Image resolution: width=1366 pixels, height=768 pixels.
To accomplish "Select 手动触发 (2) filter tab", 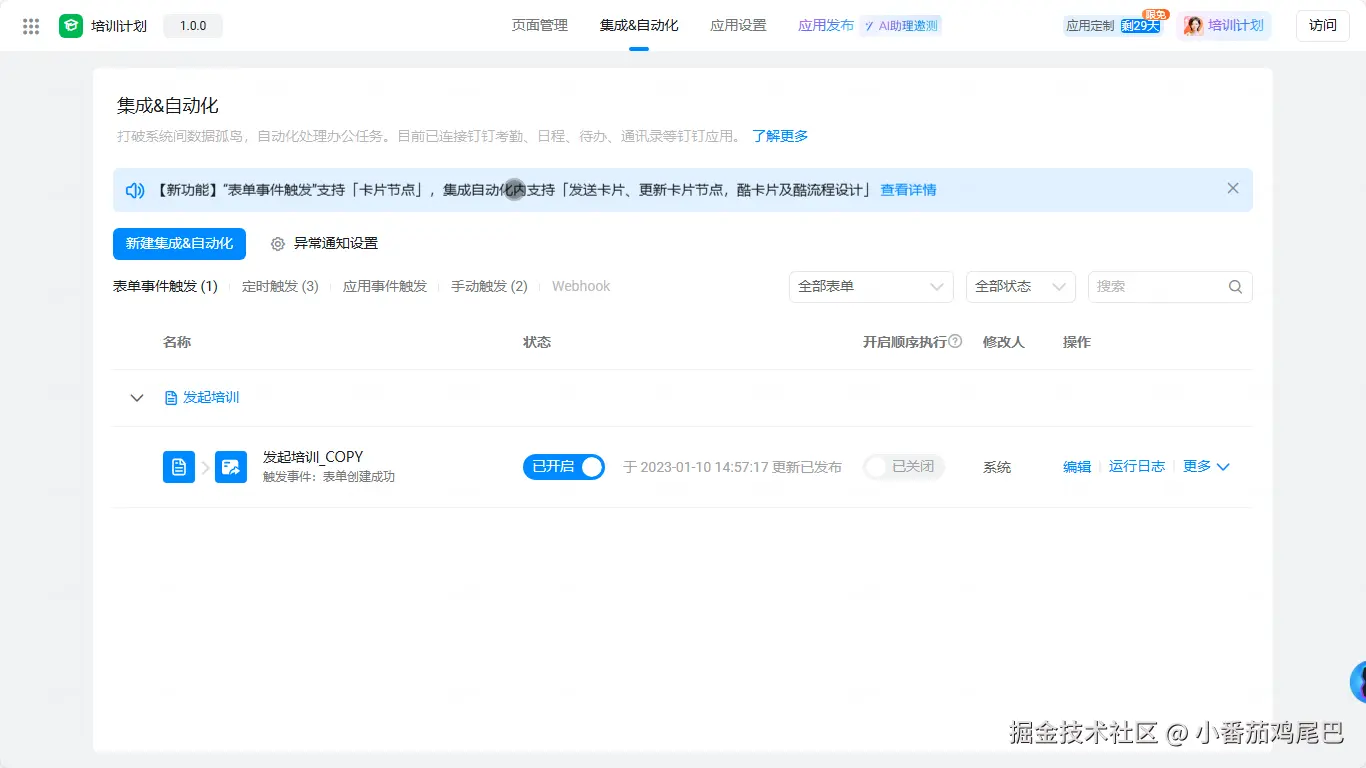I will coord(489,287).
